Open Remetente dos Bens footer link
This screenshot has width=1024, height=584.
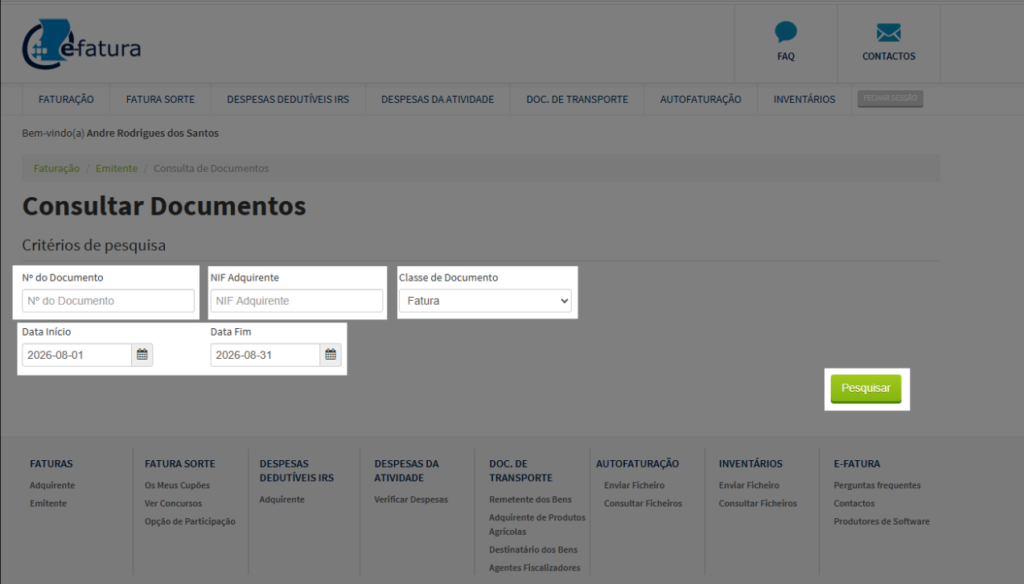tap(530, 499)
